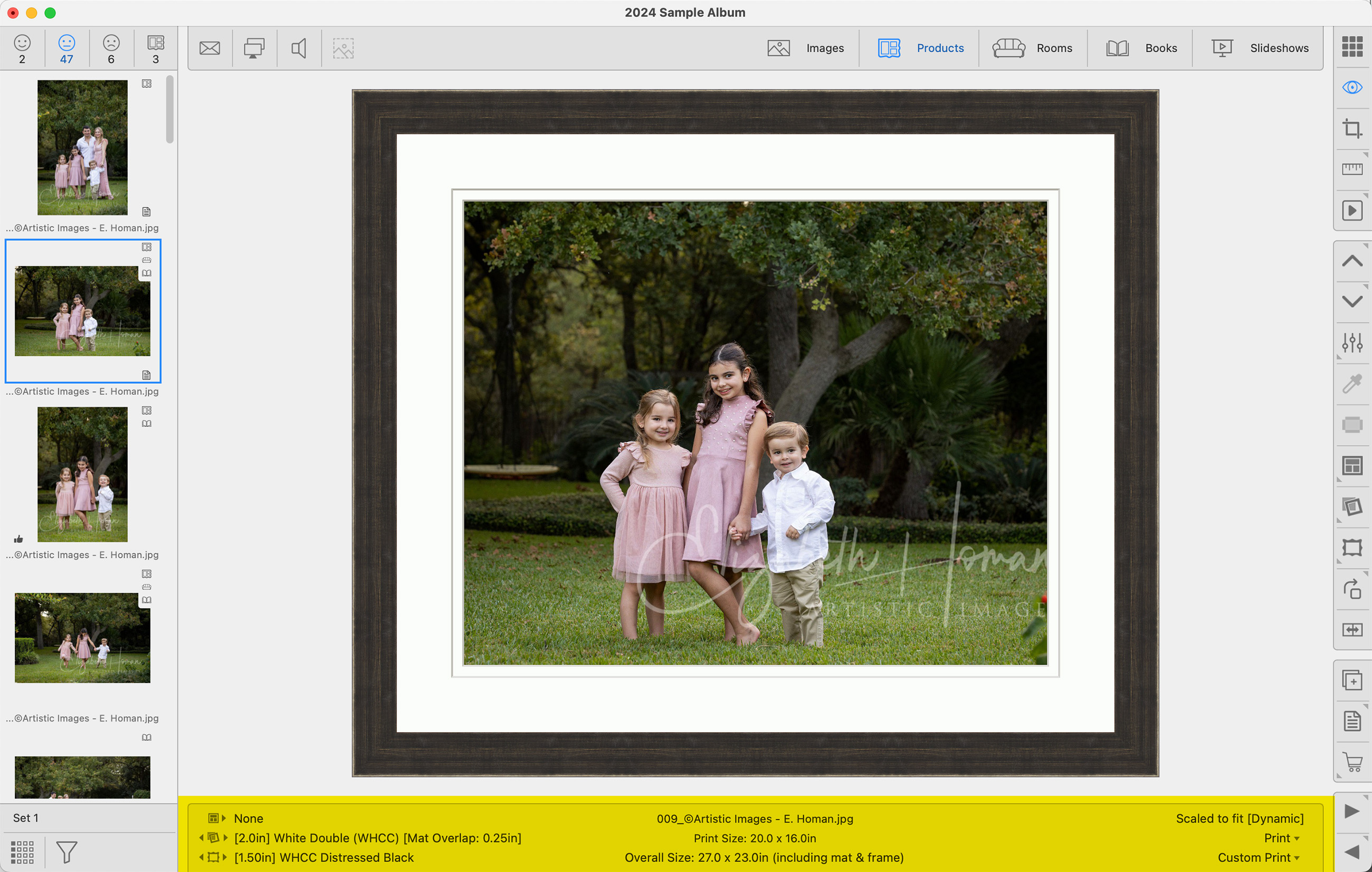Click the rotate image icon
The height and width of the screenshot is (872, 1372).
[x=1351, y=589]
